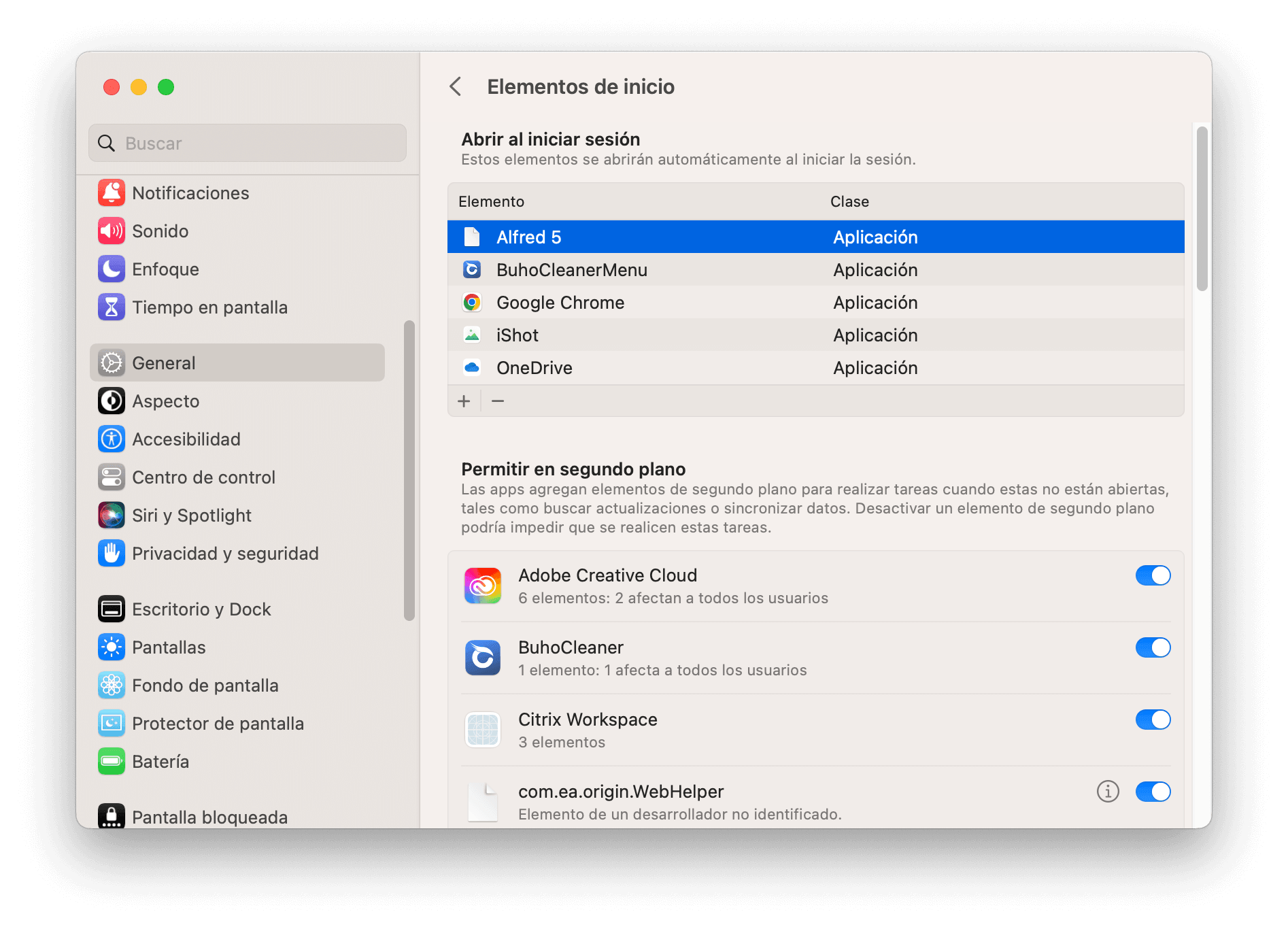Toggle Citrix Workspace background permission
Image resolution: width=1288 pixels, height=929 pixels.
(x=1153, y=720)
